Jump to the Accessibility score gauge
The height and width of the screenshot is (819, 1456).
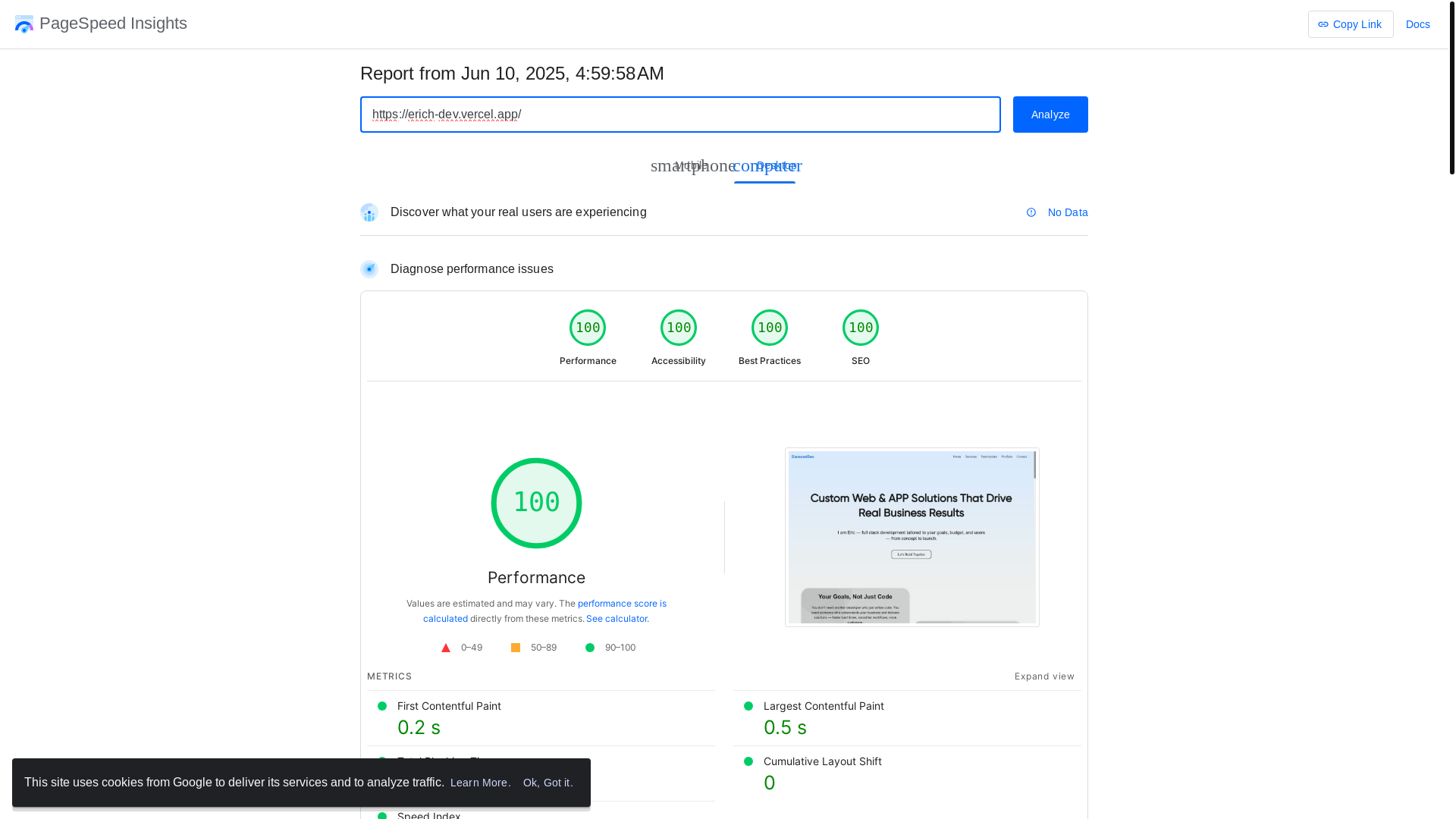[679, 337]
